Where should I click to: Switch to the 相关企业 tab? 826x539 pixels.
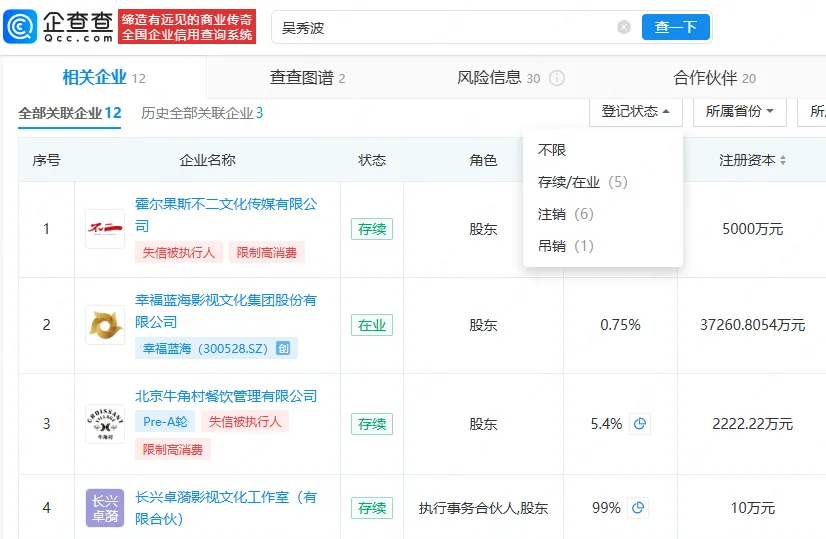[x=104, y=77]
